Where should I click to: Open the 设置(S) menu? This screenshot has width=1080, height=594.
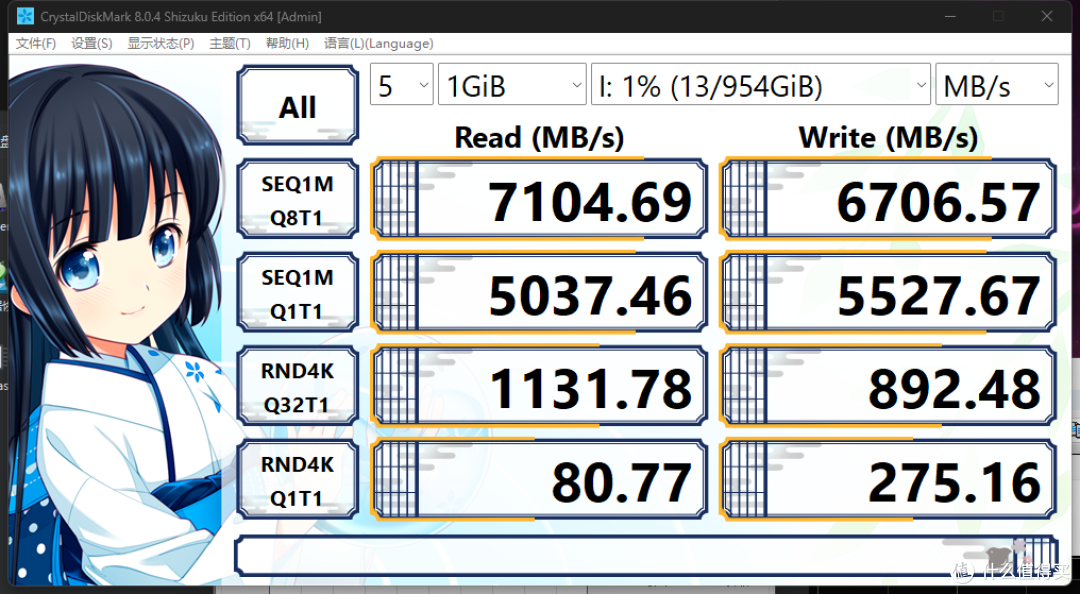click(x=92, y=43)
